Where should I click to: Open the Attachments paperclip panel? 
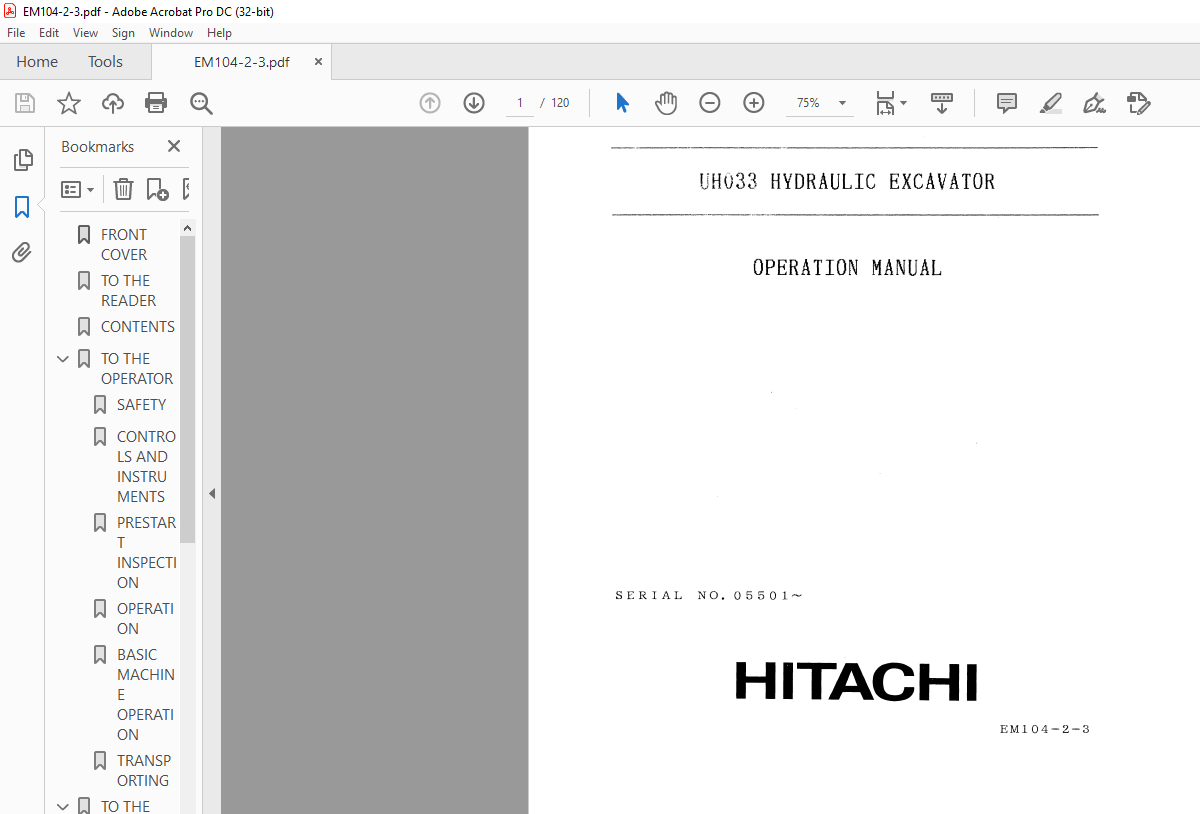[22, 253]
